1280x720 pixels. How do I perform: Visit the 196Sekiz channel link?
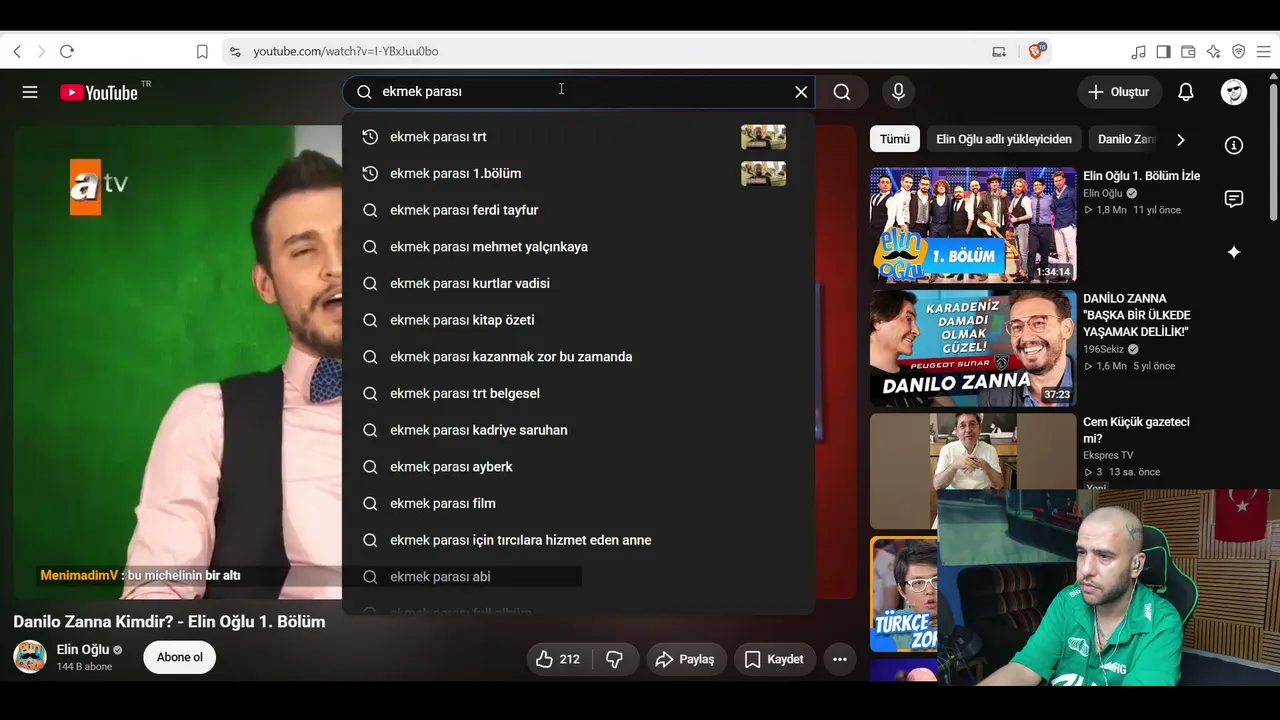tap(1103, 349)
